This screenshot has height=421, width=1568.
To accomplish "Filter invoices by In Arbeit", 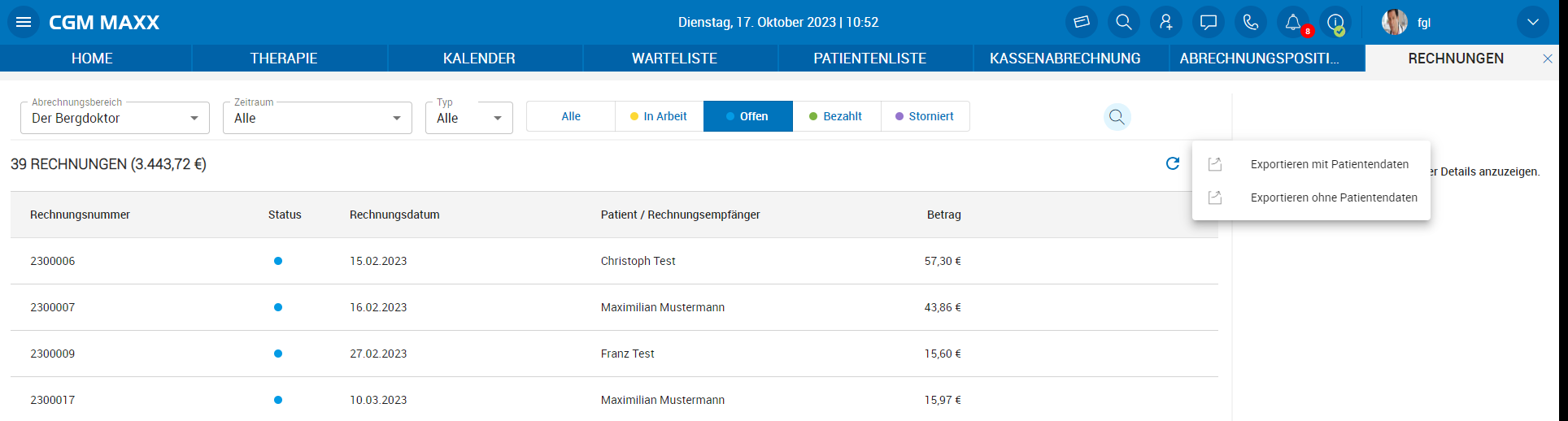I will [659, 116].
